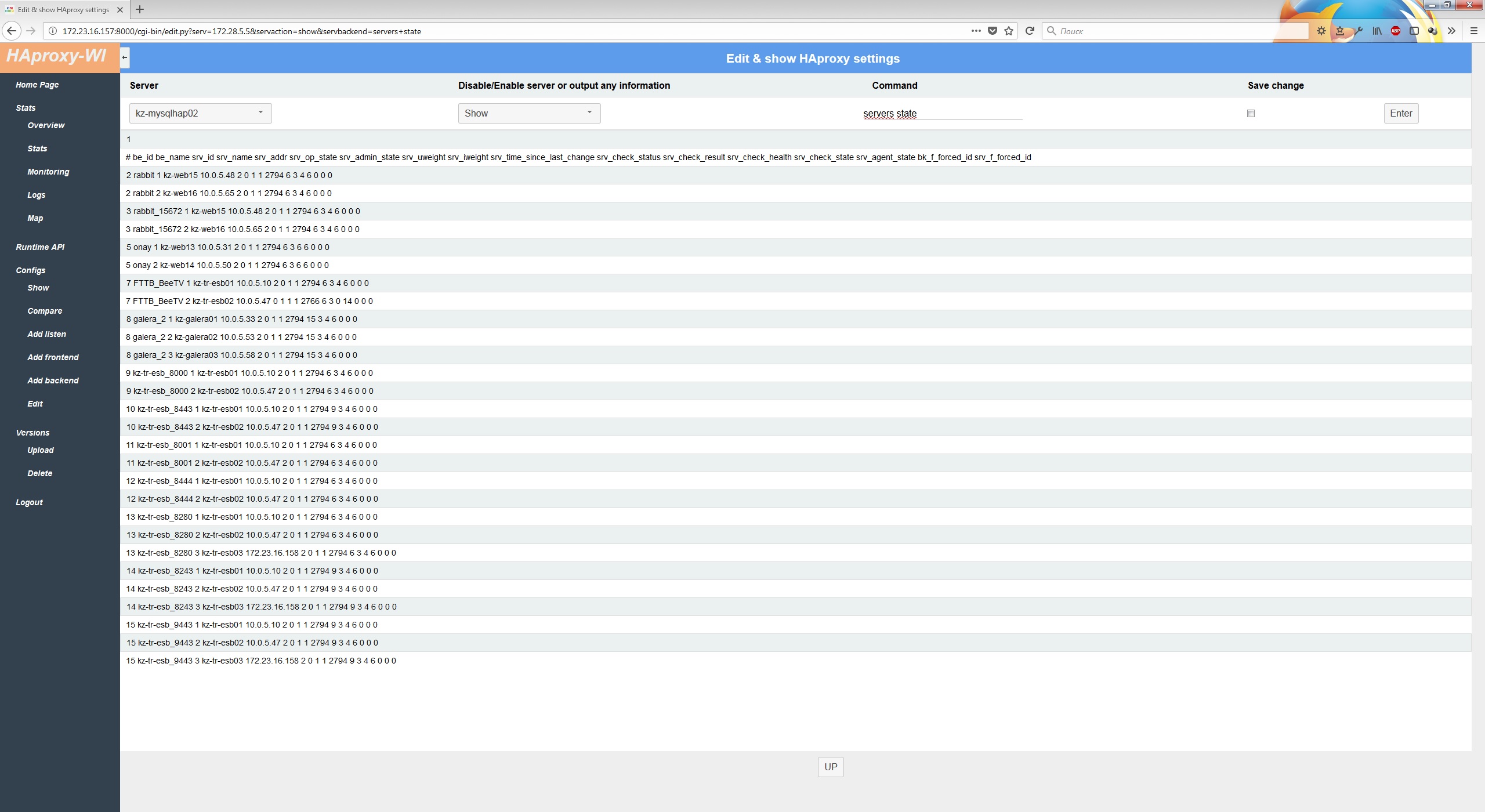Click the gear icon in the browser toolbar
This screenshot has height=812, width=1485.
coord(1321,31)
